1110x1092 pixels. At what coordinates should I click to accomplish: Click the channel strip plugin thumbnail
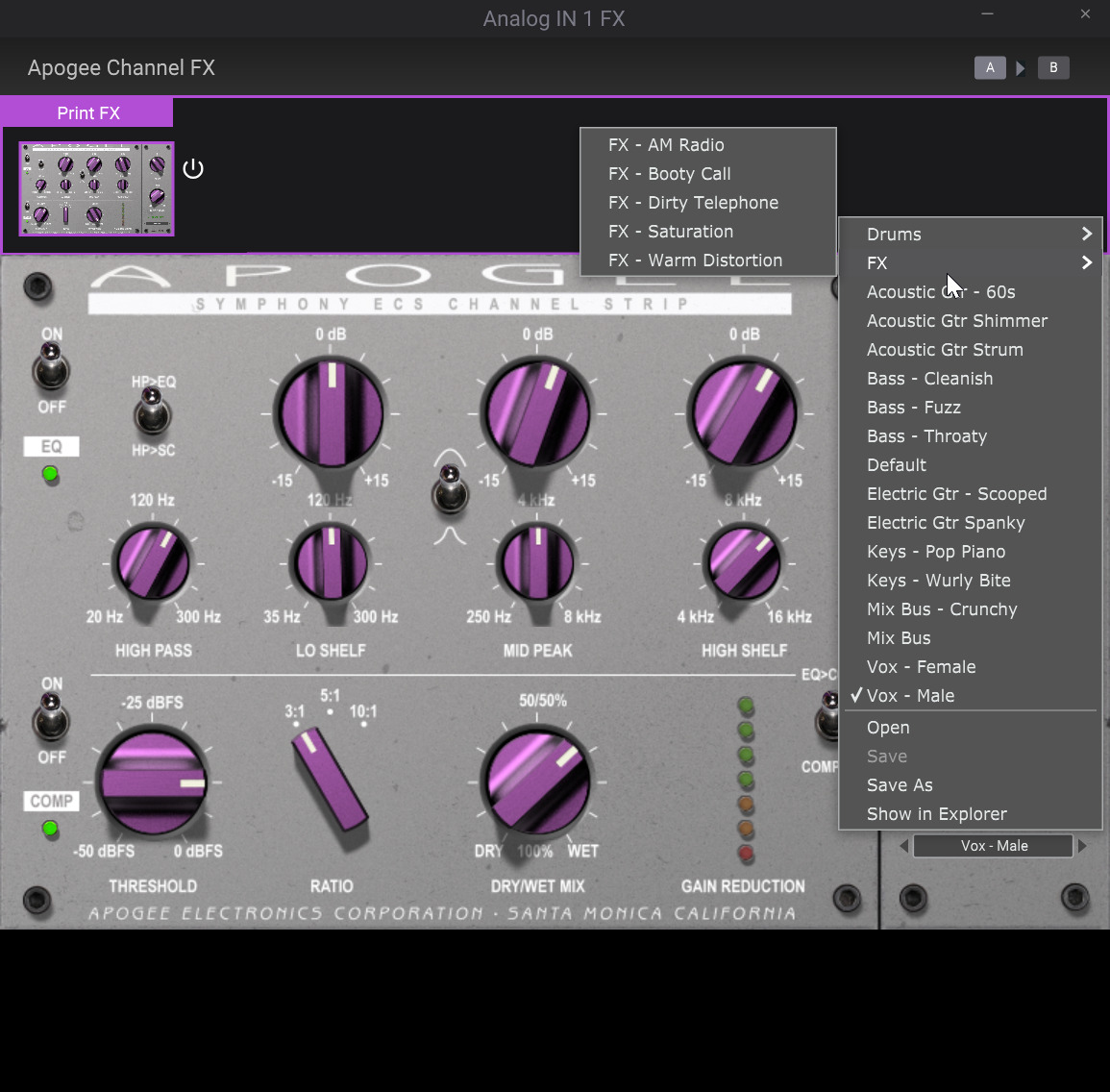pos(96,189)
